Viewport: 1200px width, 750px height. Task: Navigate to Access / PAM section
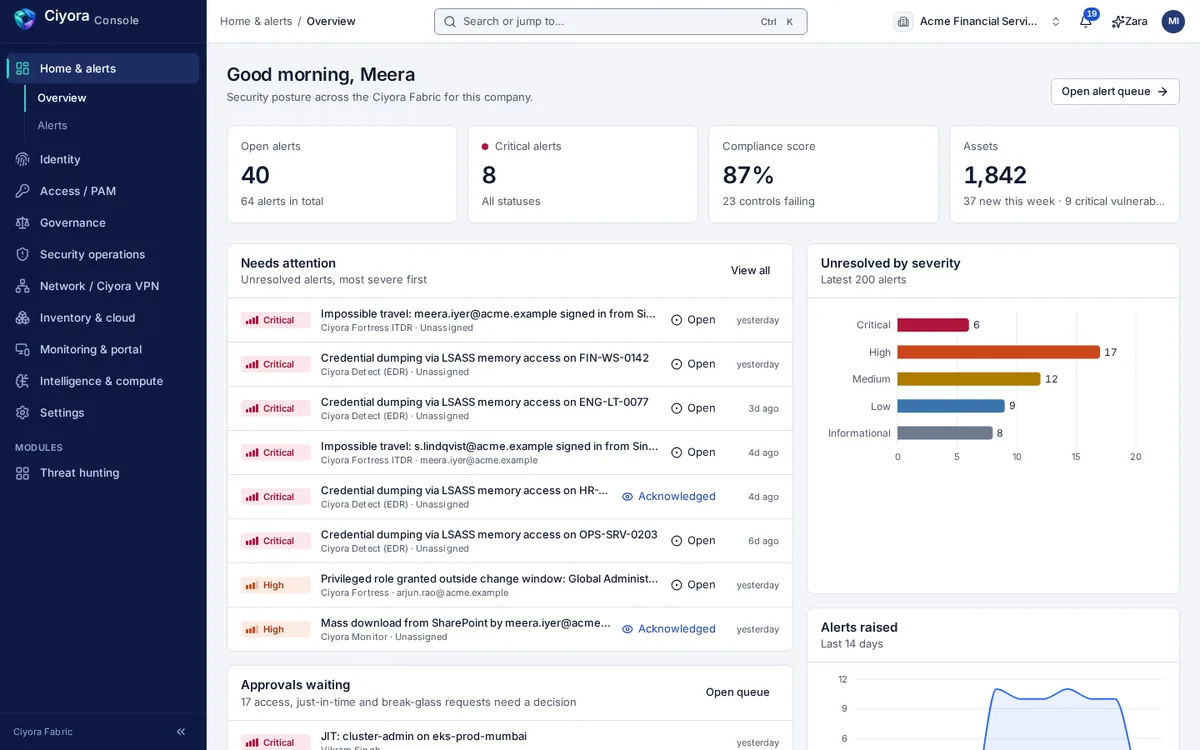tap(103, 191)
